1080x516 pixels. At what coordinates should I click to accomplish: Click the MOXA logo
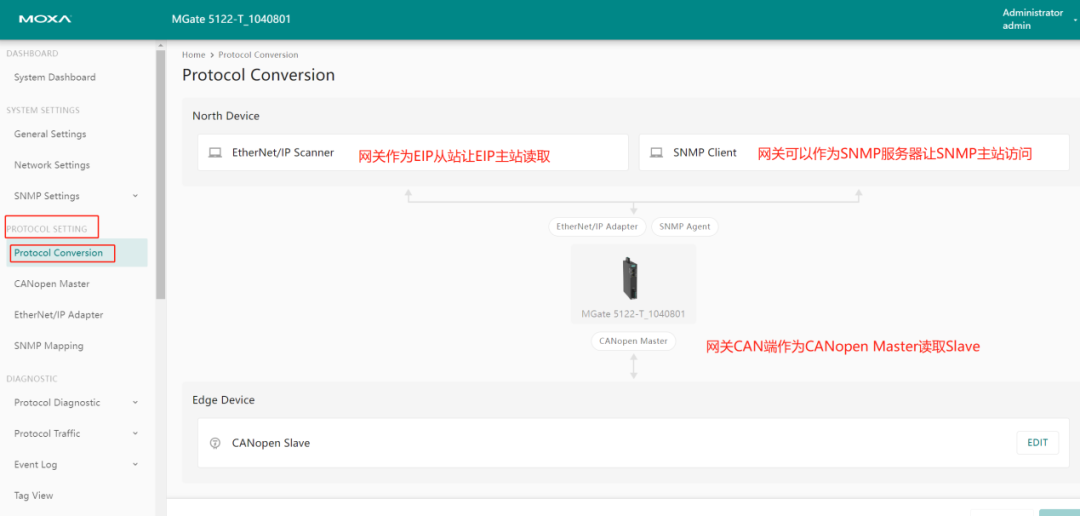45,19
